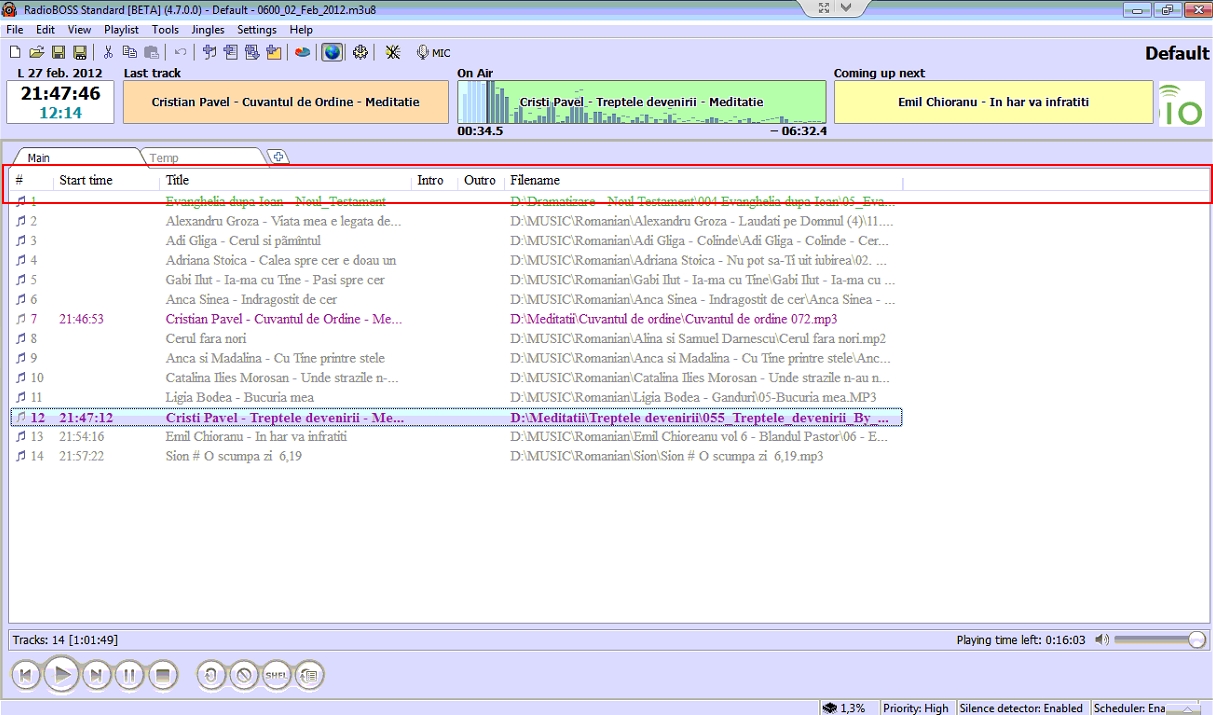The width and height of the screenshot is (1213, 715).
Task: Click the Priority: High status bar entry
Action: [x=916, y=708]
